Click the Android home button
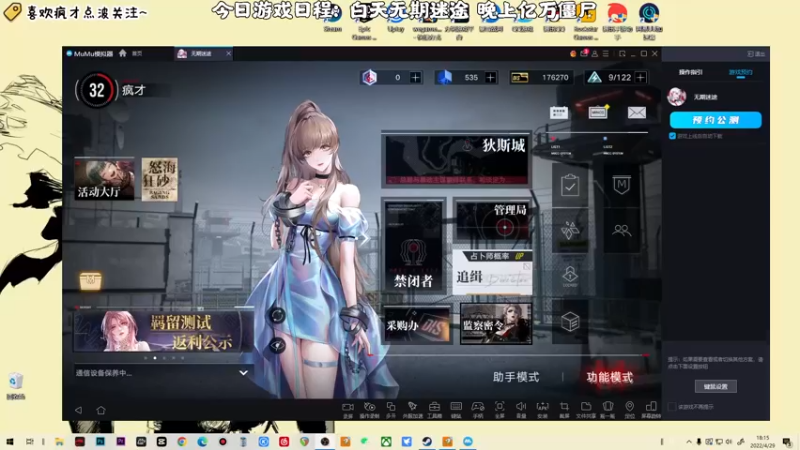The height and width of the screenshot is (450, 800). pos(101,410)
